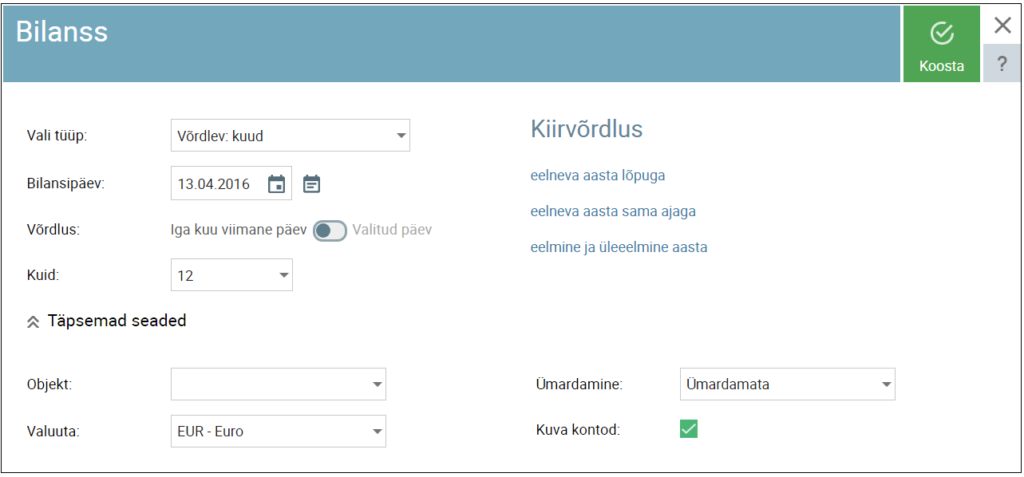Open the Vali tüüp dropdown

[290, 135]
